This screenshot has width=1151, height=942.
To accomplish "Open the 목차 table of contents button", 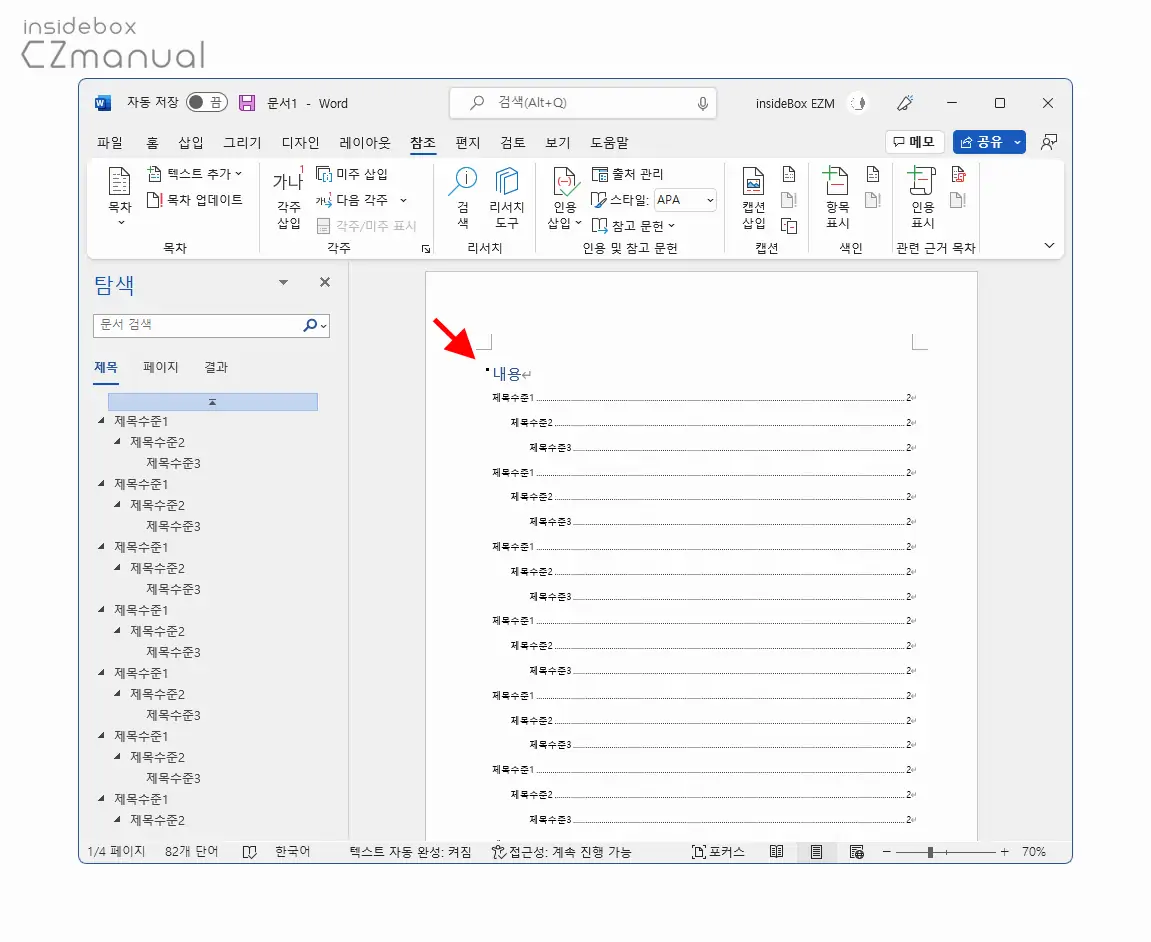I will pos(119,196).
